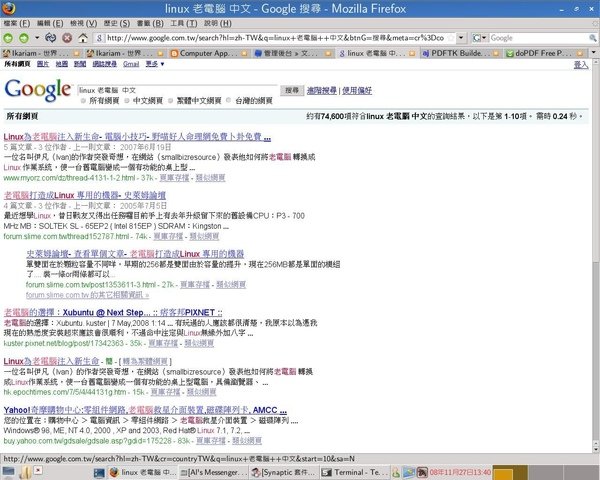
Task: Go back with the green Back arrow
Action: point(8,38)
